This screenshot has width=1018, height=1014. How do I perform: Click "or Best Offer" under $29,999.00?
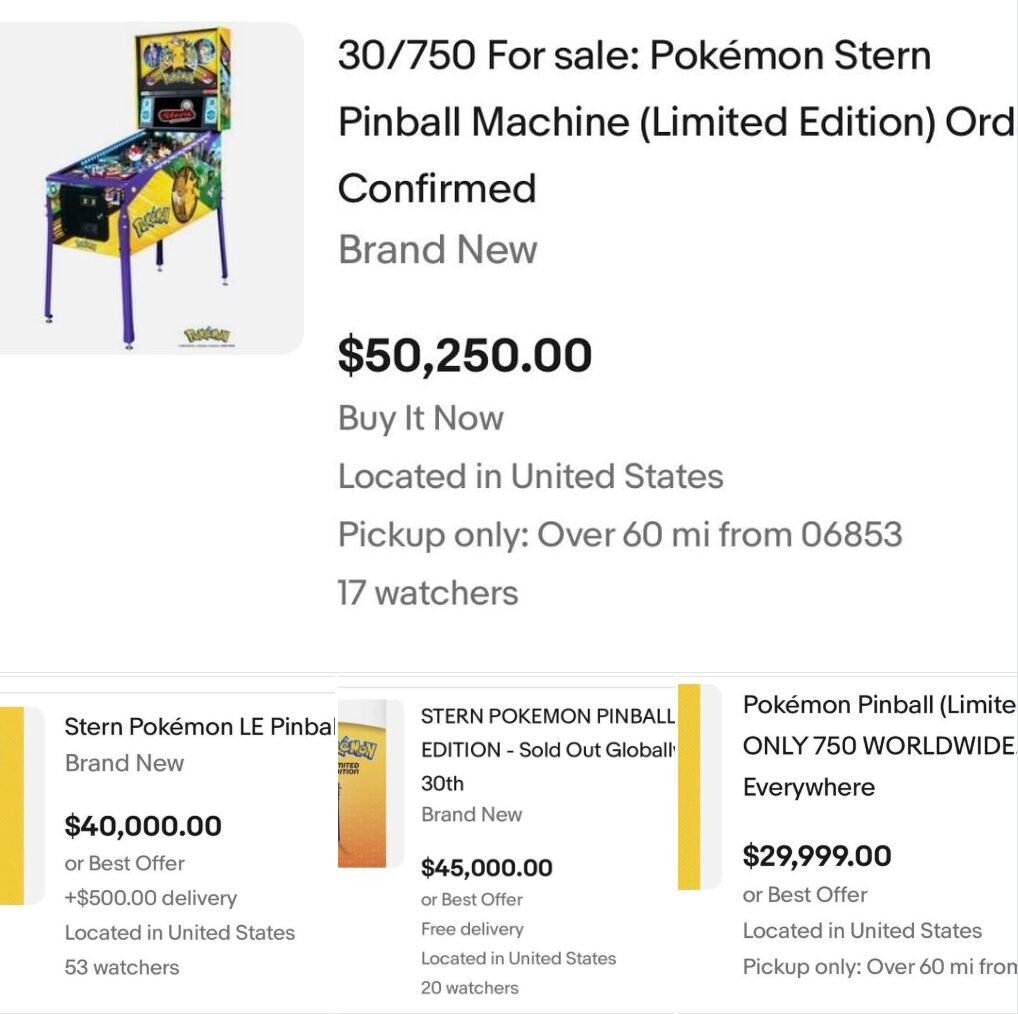(x=805, y=895)
